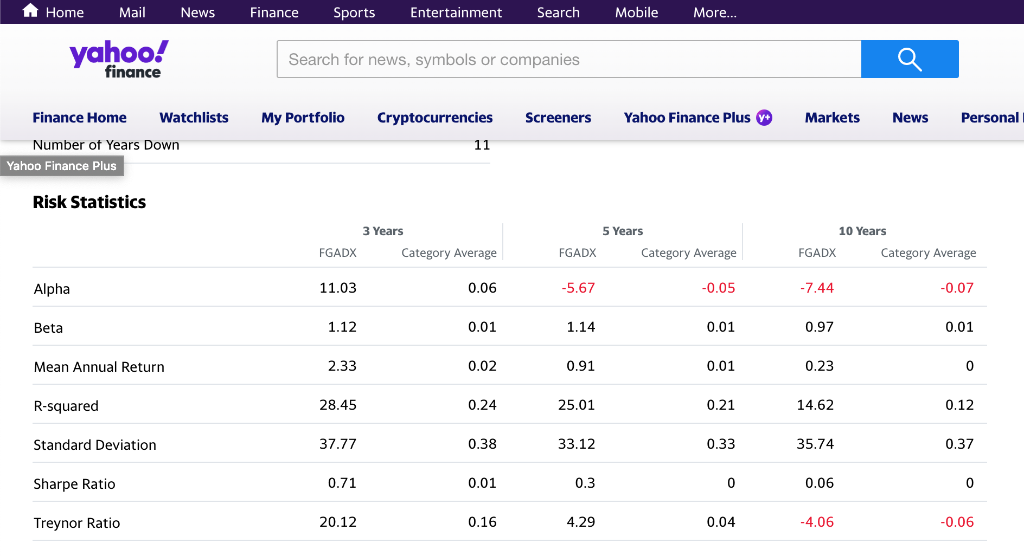
Task: Click the 5-year Mean Annual Return 0.91
Action: [581, 367]
